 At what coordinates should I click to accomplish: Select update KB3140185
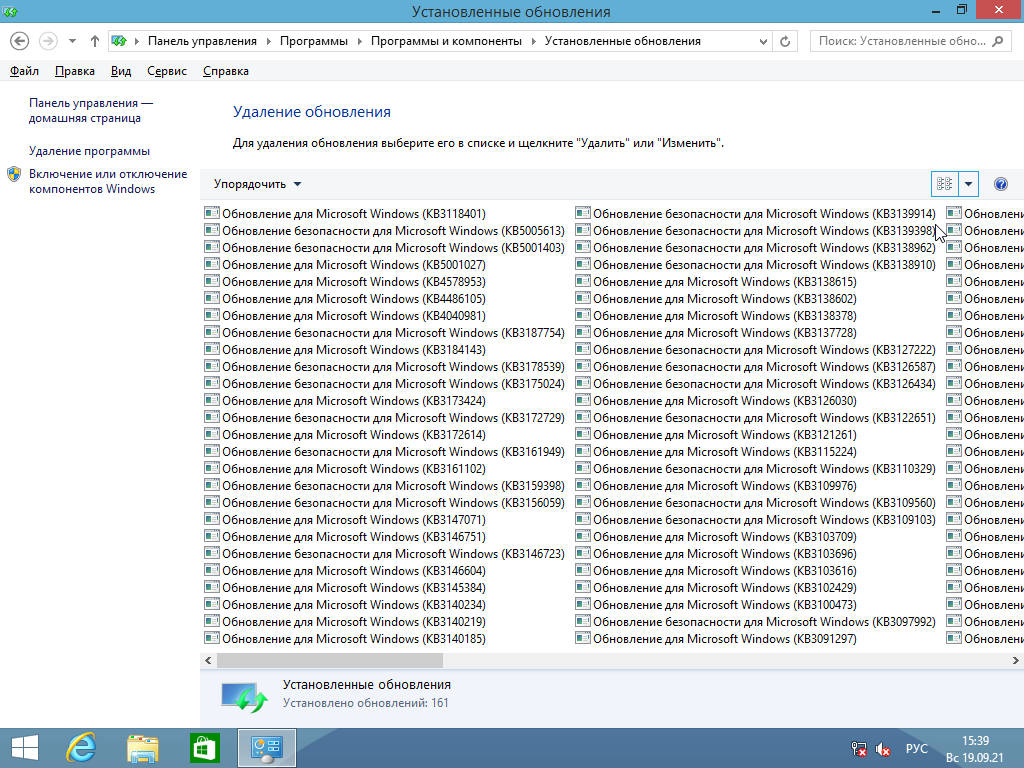tap(345, 639)
